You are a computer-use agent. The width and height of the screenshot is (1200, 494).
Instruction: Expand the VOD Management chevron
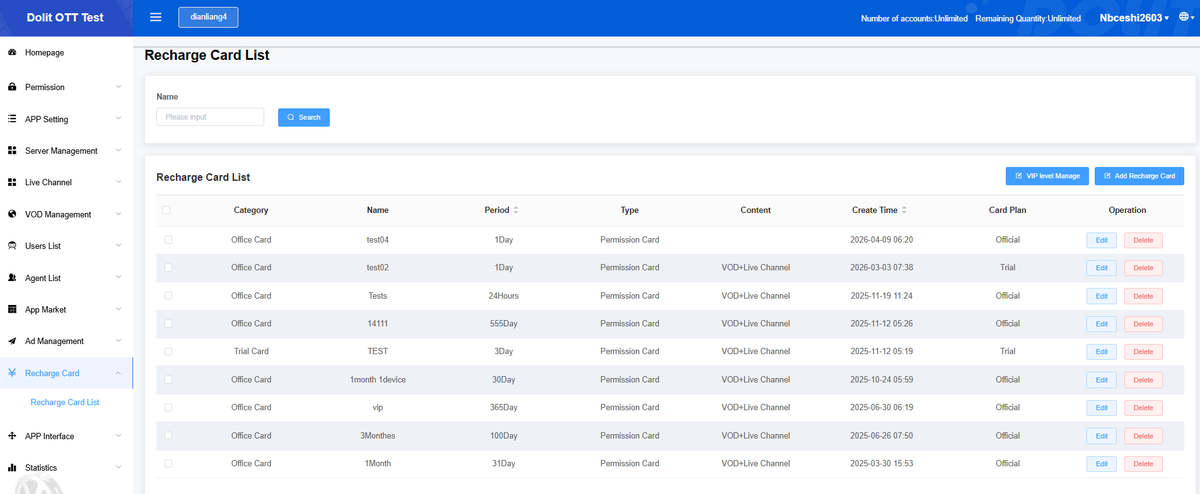point(118,214)
